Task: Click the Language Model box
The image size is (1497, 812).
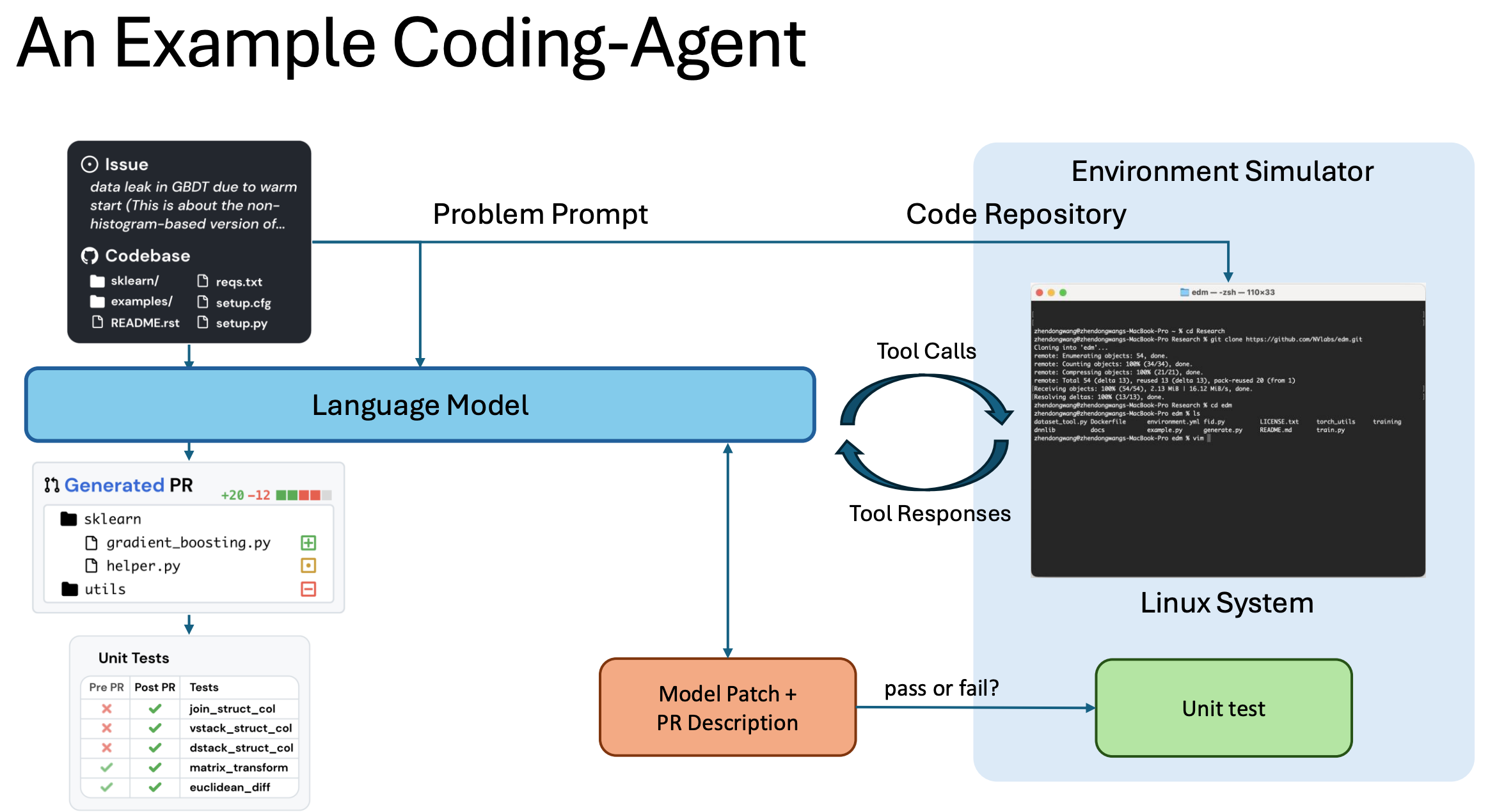Action: (420, 405)
